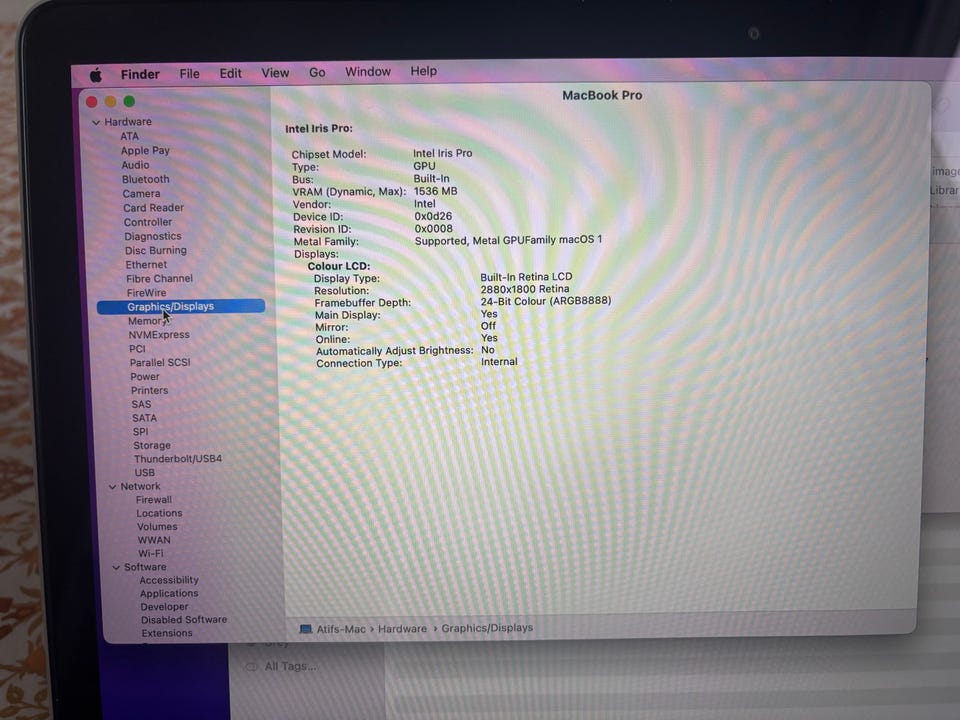Image resolution: width=960 pixels, height=720 pixels.
Task: Select USB in the sidebar
Action: pos(144,473)
